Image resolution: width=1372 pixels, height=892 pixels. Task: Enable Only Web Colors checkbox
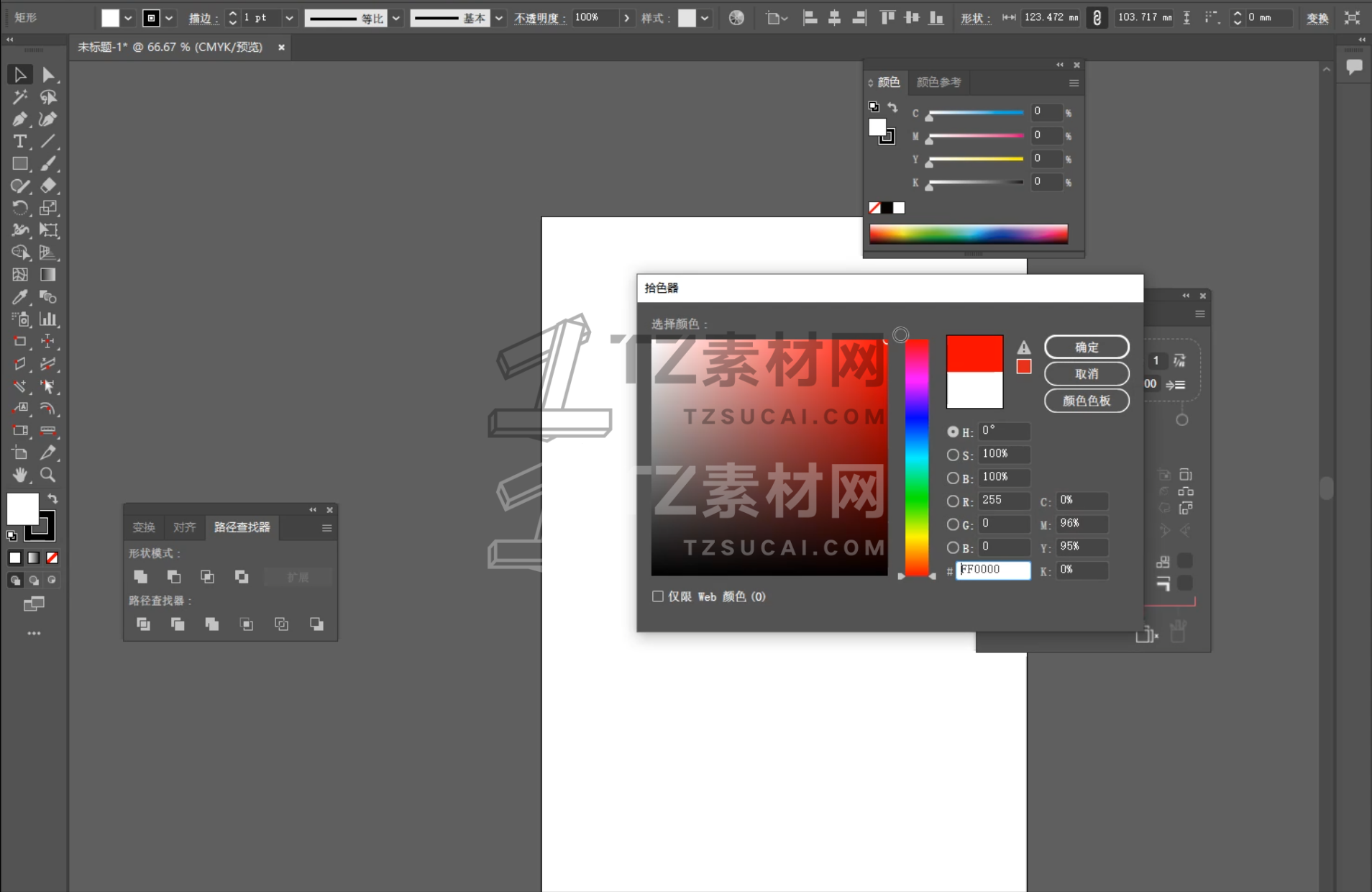coord(657,596)
